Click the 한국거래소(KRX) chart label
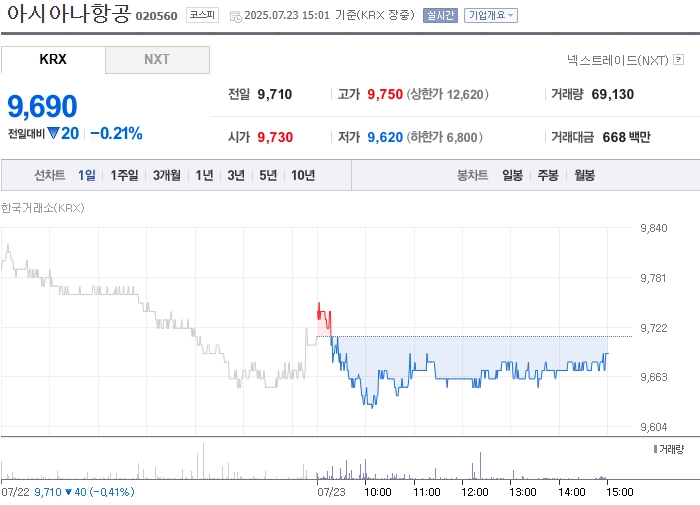700x505 pixels. point(42,208)
